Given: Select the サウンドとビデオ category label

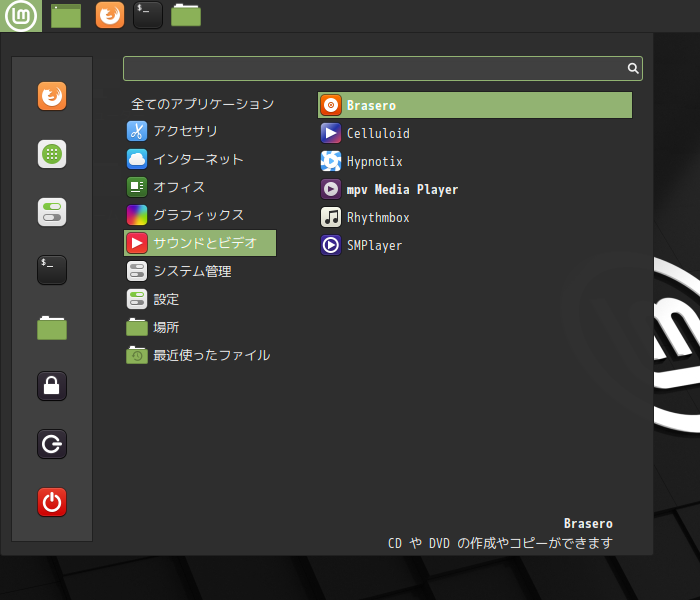Looking at the screenshot, I should [x=205, y=243].
